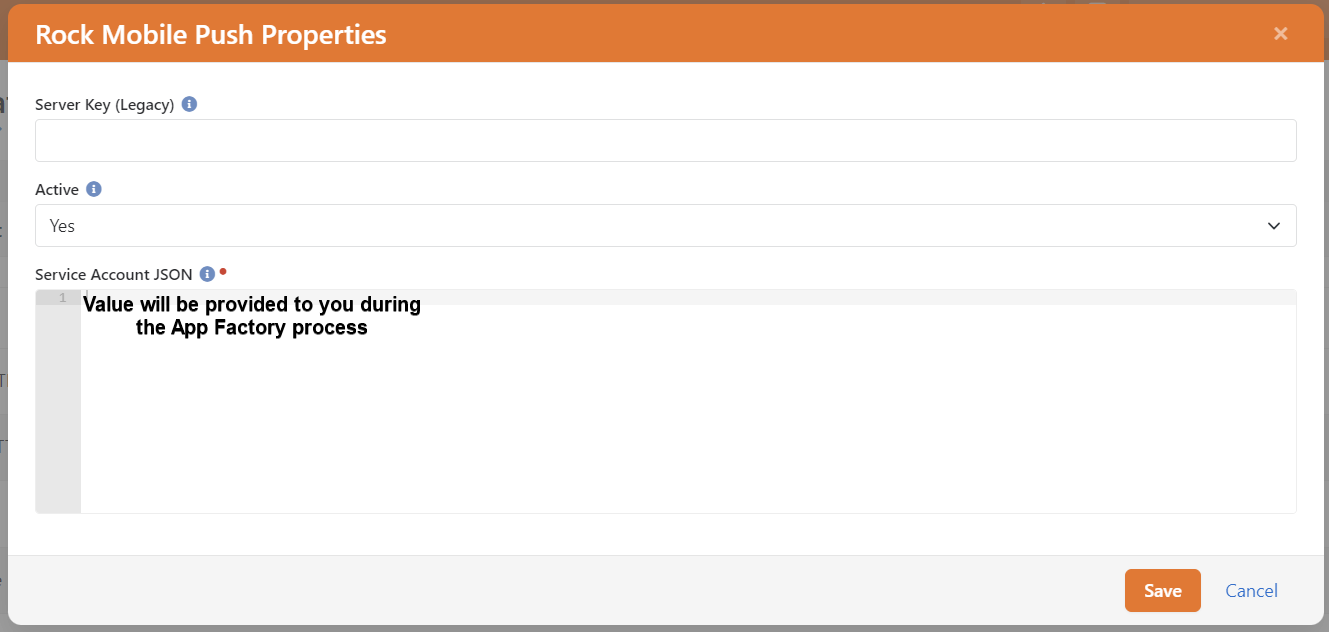Click the 'Value will be provided' placeholder text
Image resolution: width=1329 pixels, height=632 pixels.
[252, 315]
